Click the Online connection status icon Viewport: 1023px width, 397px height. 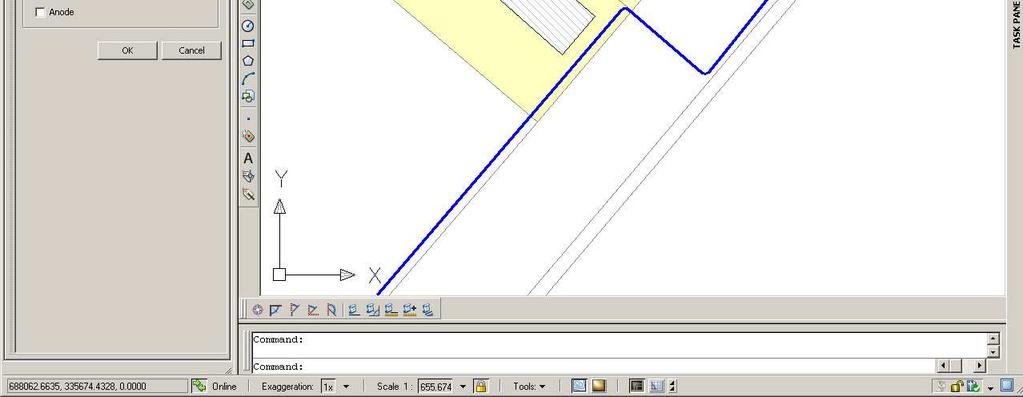pyautogui.click(x=199, y=386)
